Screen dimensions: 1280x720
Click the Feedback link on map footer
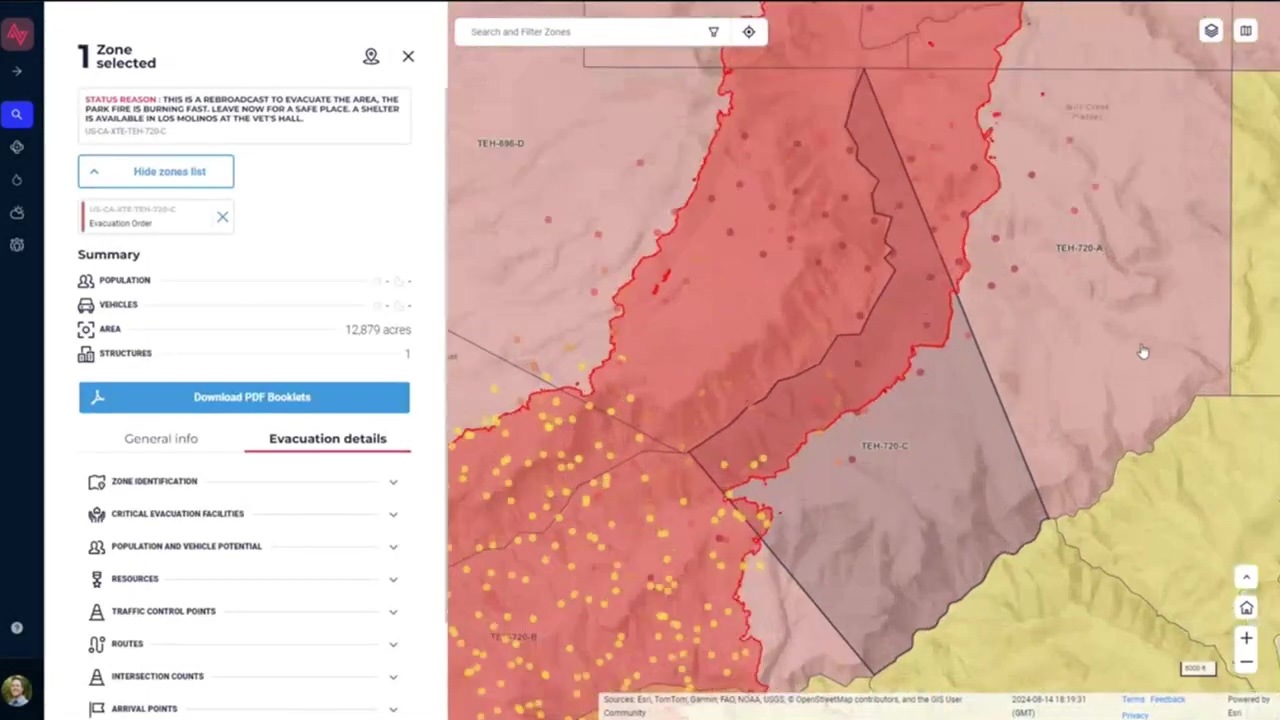coord(1167,700)
